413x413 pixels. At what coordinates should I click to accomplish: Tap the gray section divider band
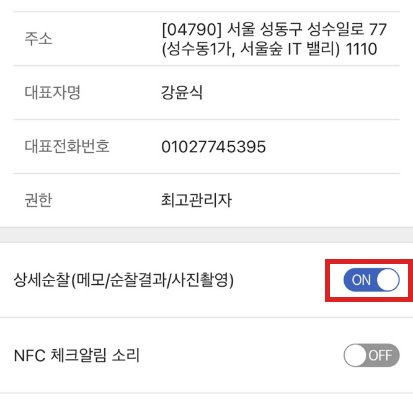coord(206,235)
